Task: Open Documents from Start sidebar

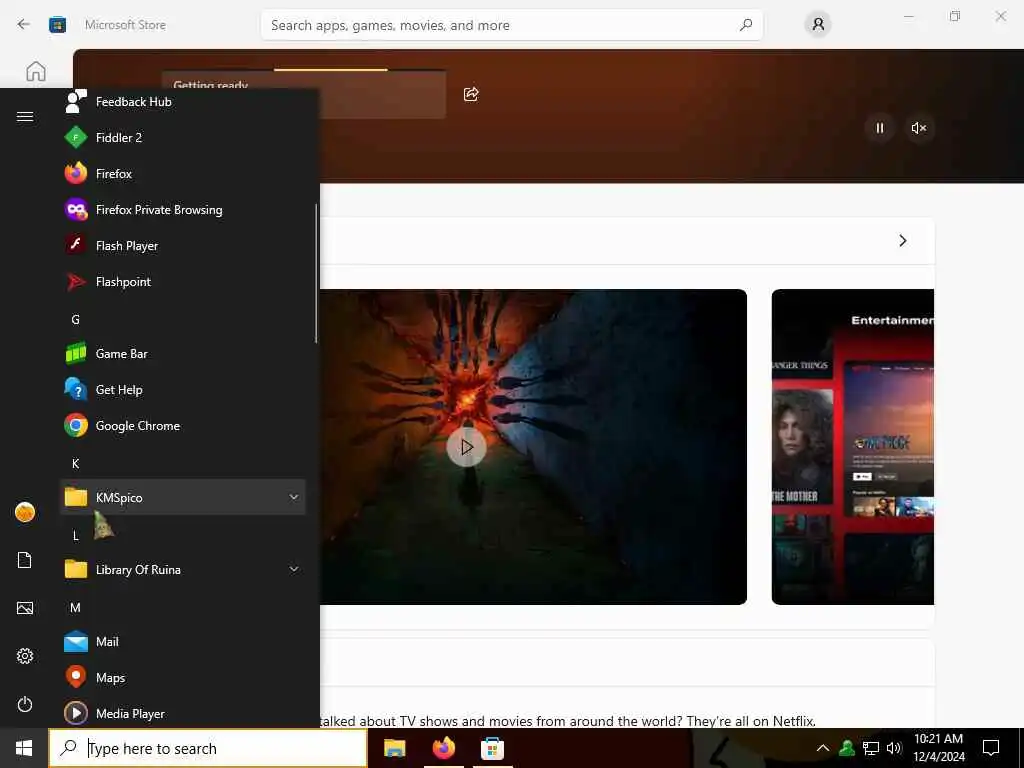Action: tap(25, 560)
